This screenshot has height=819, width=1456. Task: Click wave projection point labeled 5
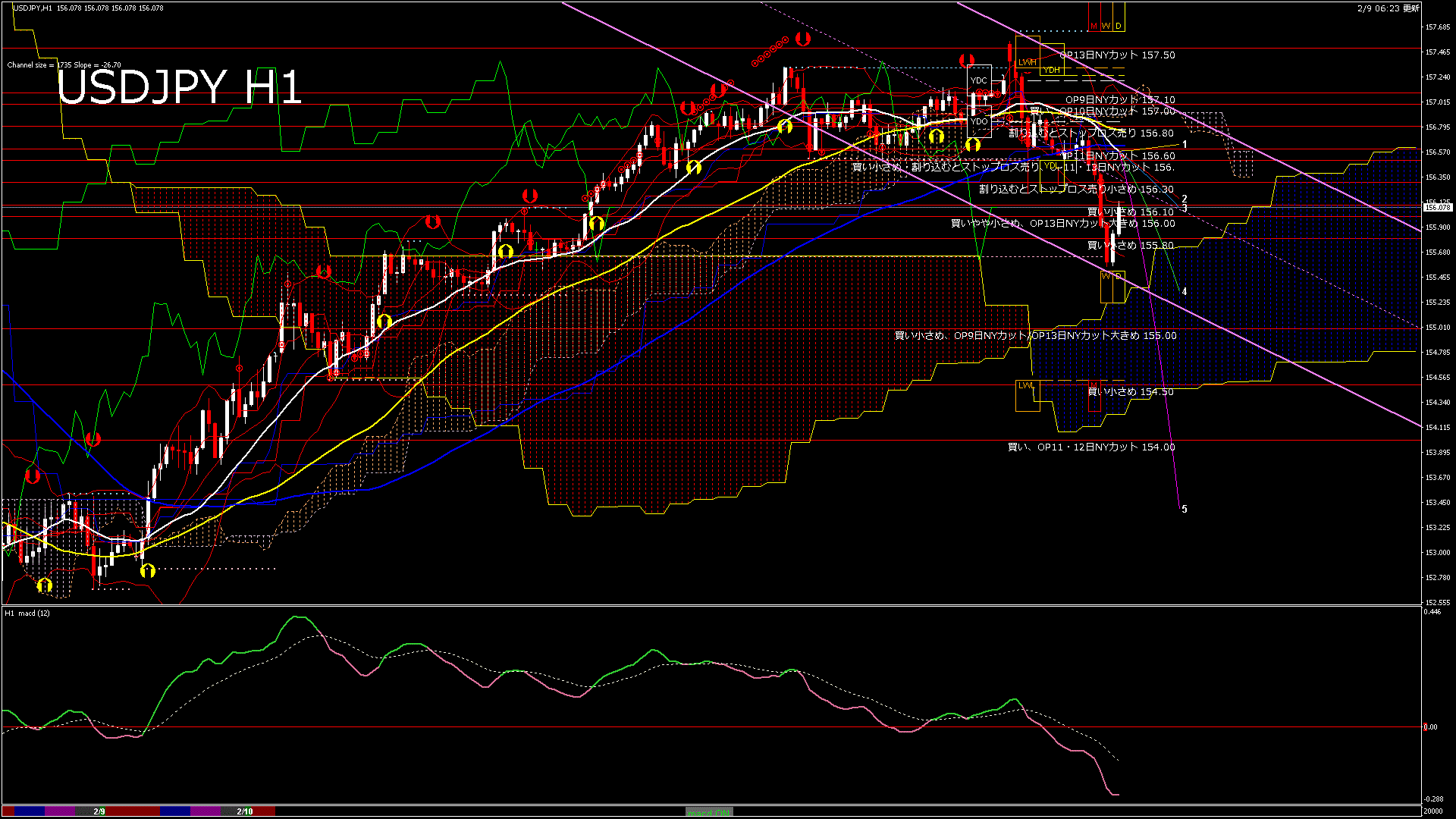tap(1185, 510)
